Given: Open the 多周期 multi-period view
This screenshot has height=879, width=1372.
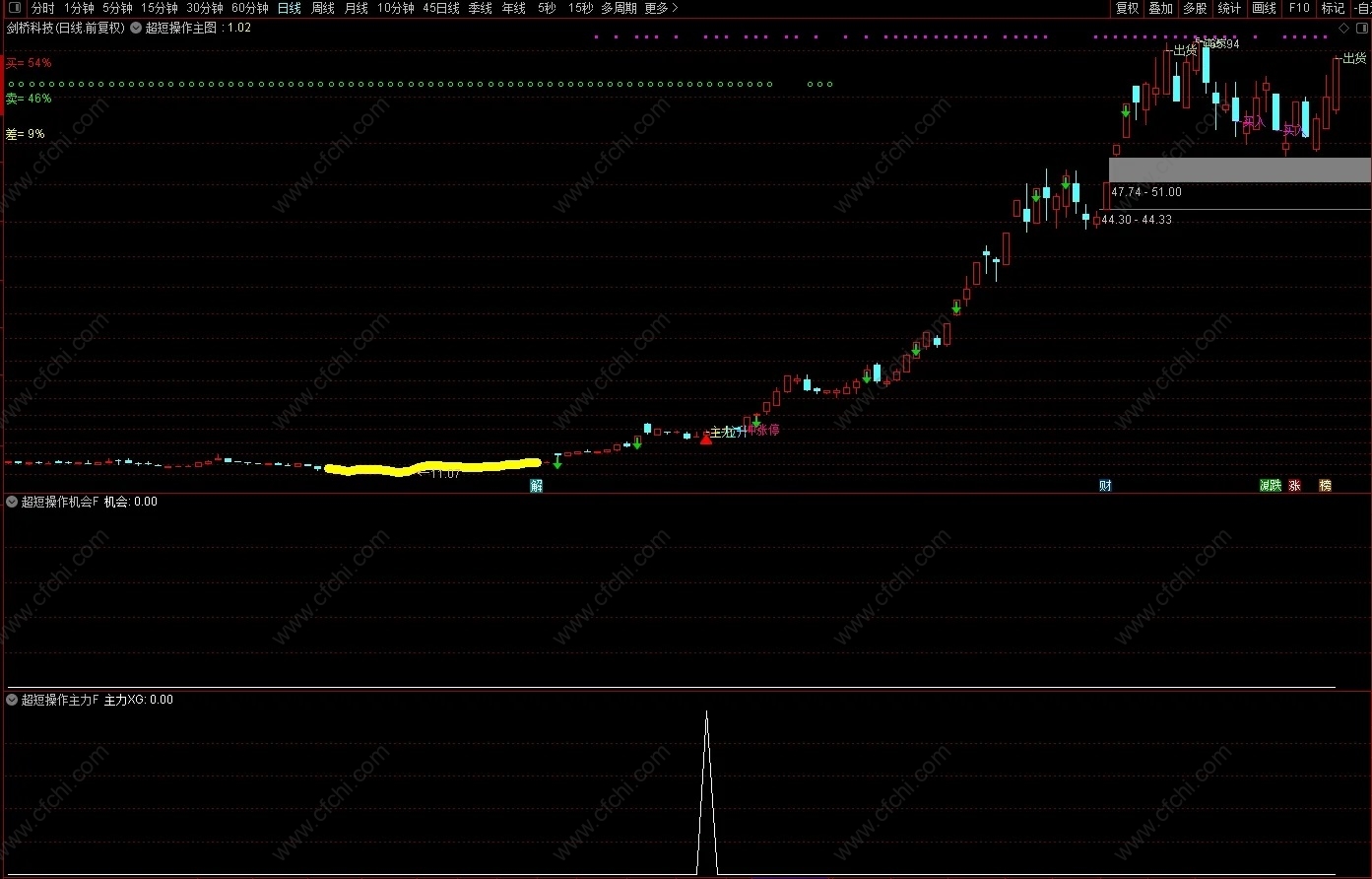Looking at the screenshot, I should pyautogui.click(x=620, y=8).
